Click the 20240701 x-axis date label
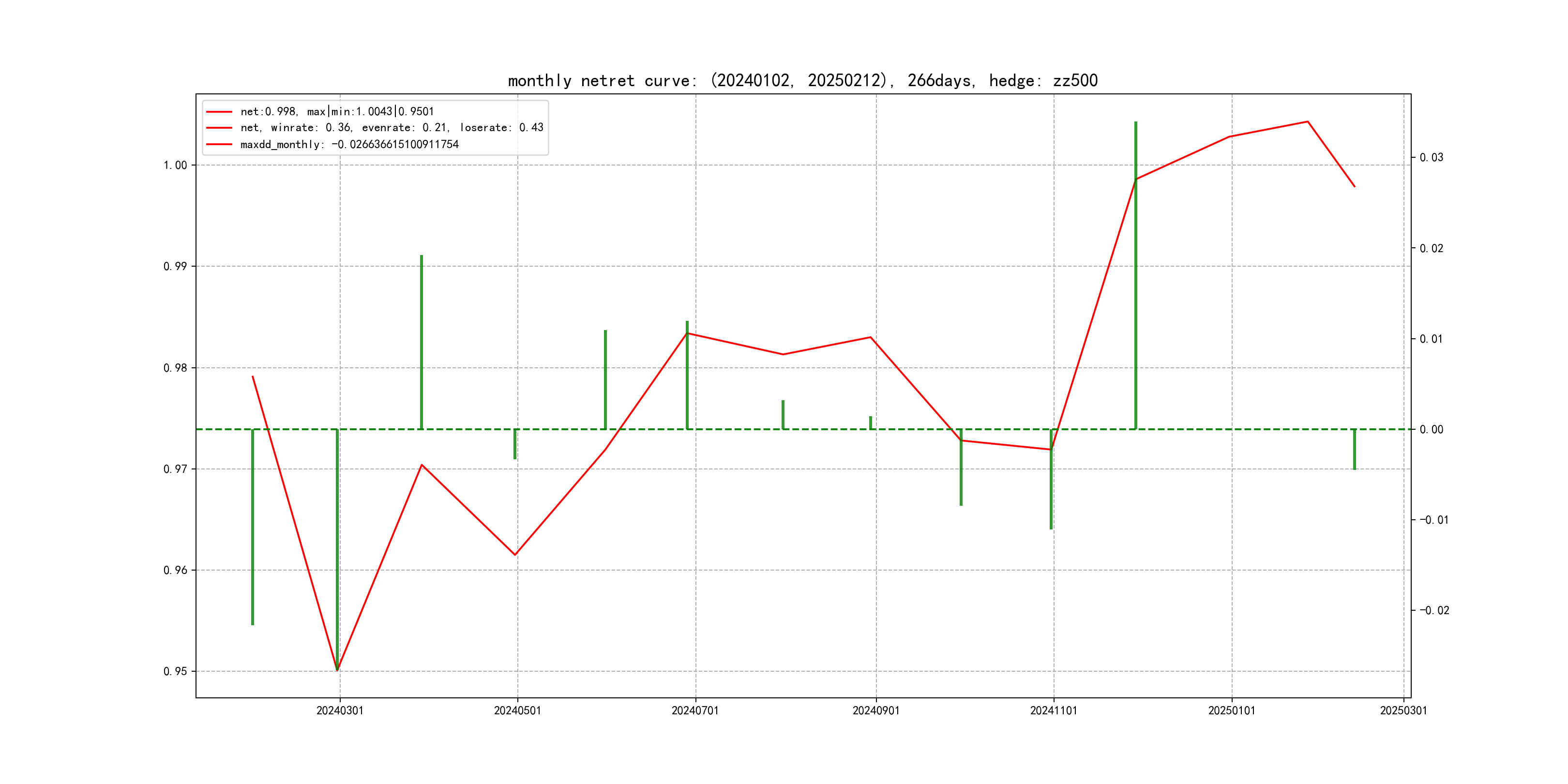This screenshot has width=1568, height=784. coord(695,710)
